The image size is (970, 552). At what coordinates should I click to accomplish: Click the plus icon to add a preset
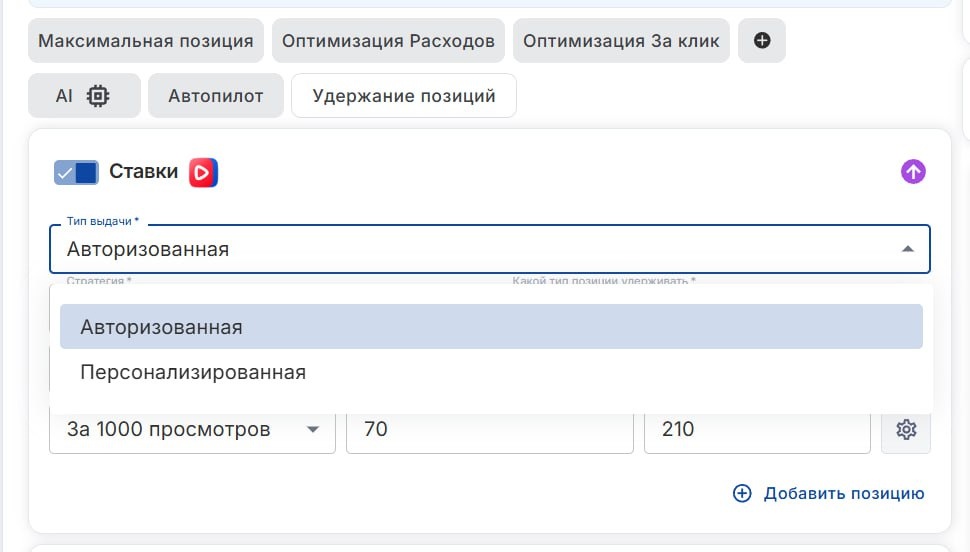[762, 41]
